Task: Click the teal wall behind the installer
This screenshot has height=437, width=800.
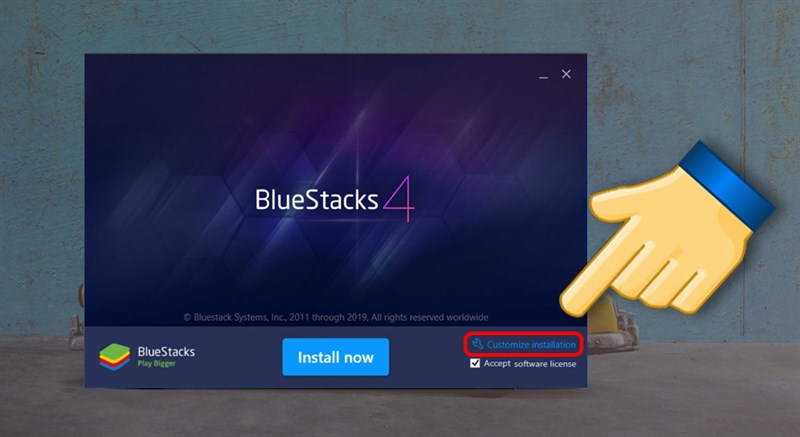Action: click(x=41, y=153)
